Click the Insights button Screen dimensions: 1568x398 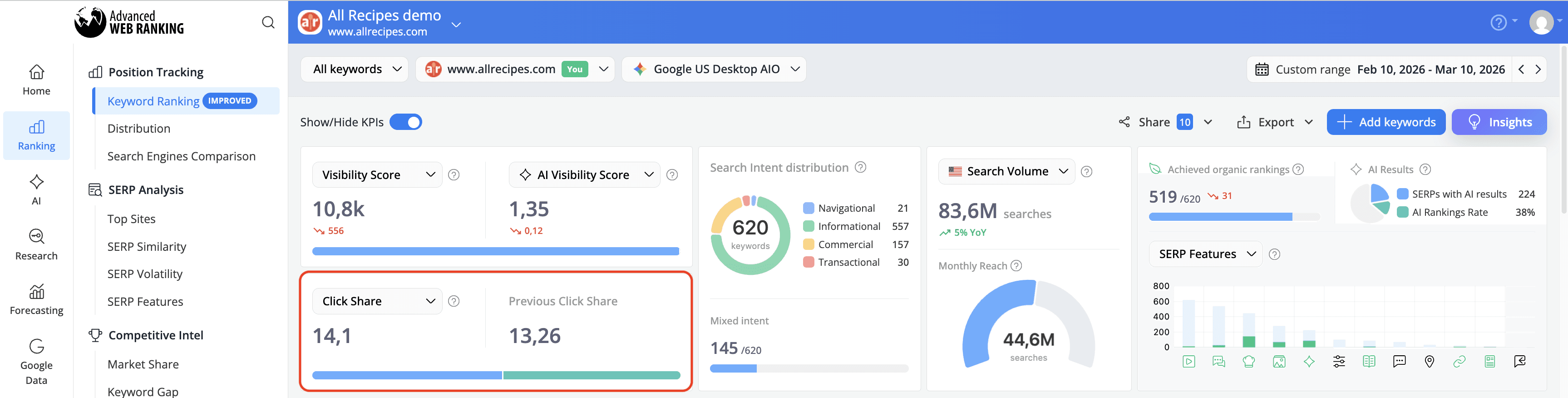click(x=1499, y=122)
